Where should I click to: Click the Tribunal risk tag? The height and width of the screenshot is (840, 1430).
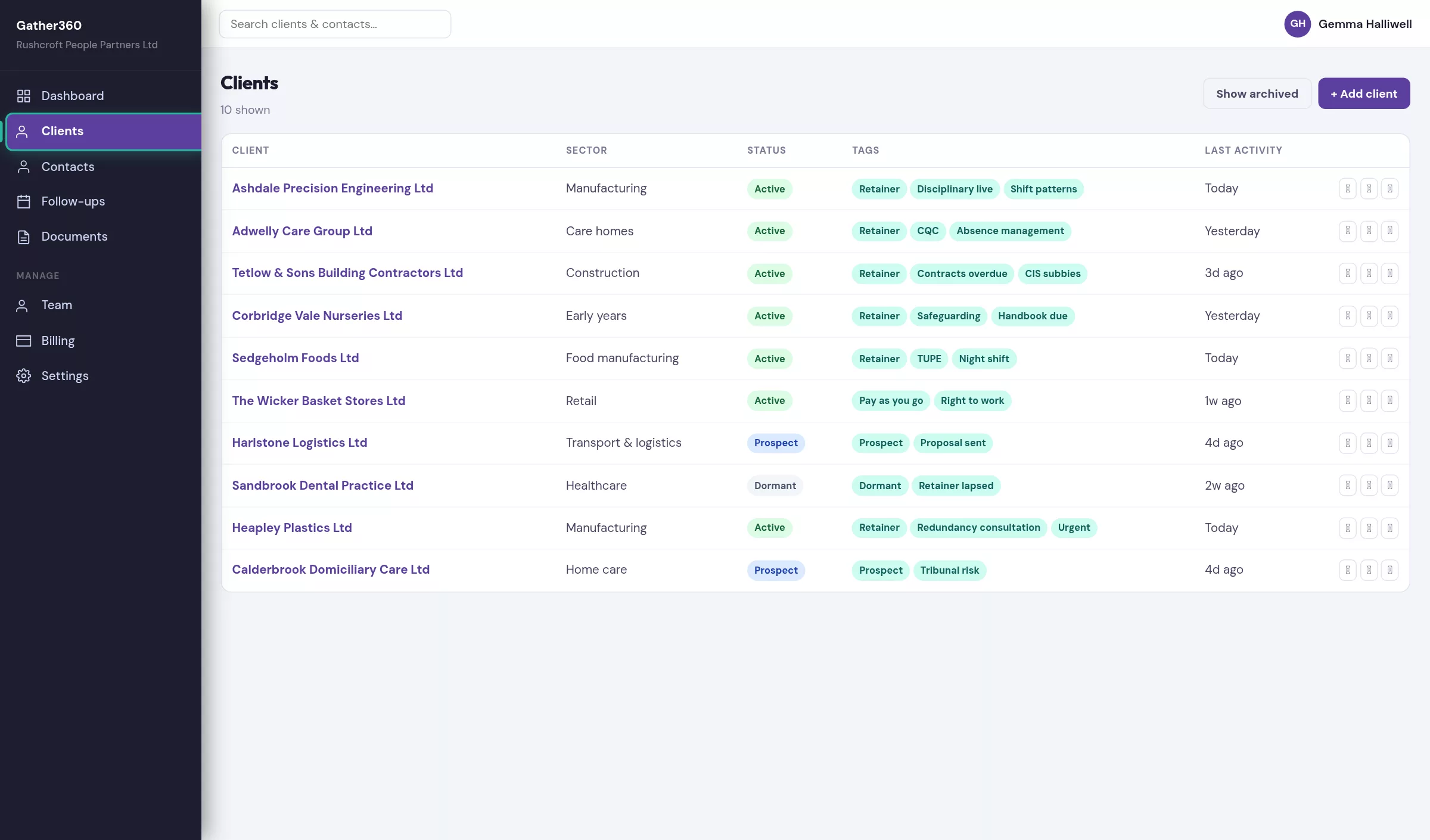pos(949,570)
